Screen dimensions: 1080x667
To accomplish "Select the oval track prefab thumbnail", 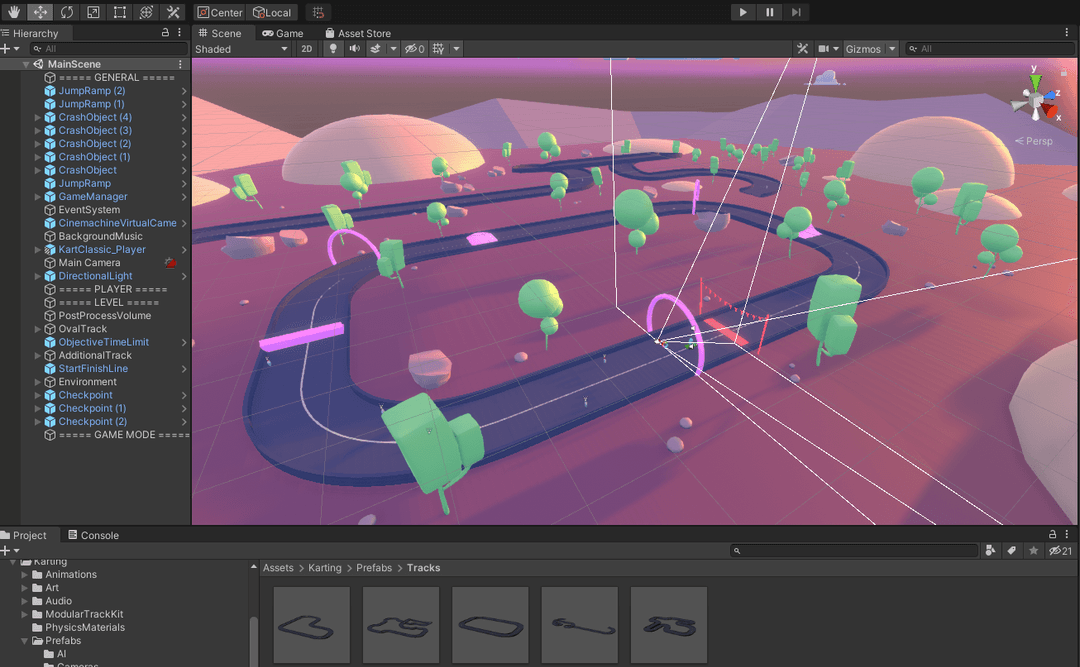I will click(x=490, y=624).
